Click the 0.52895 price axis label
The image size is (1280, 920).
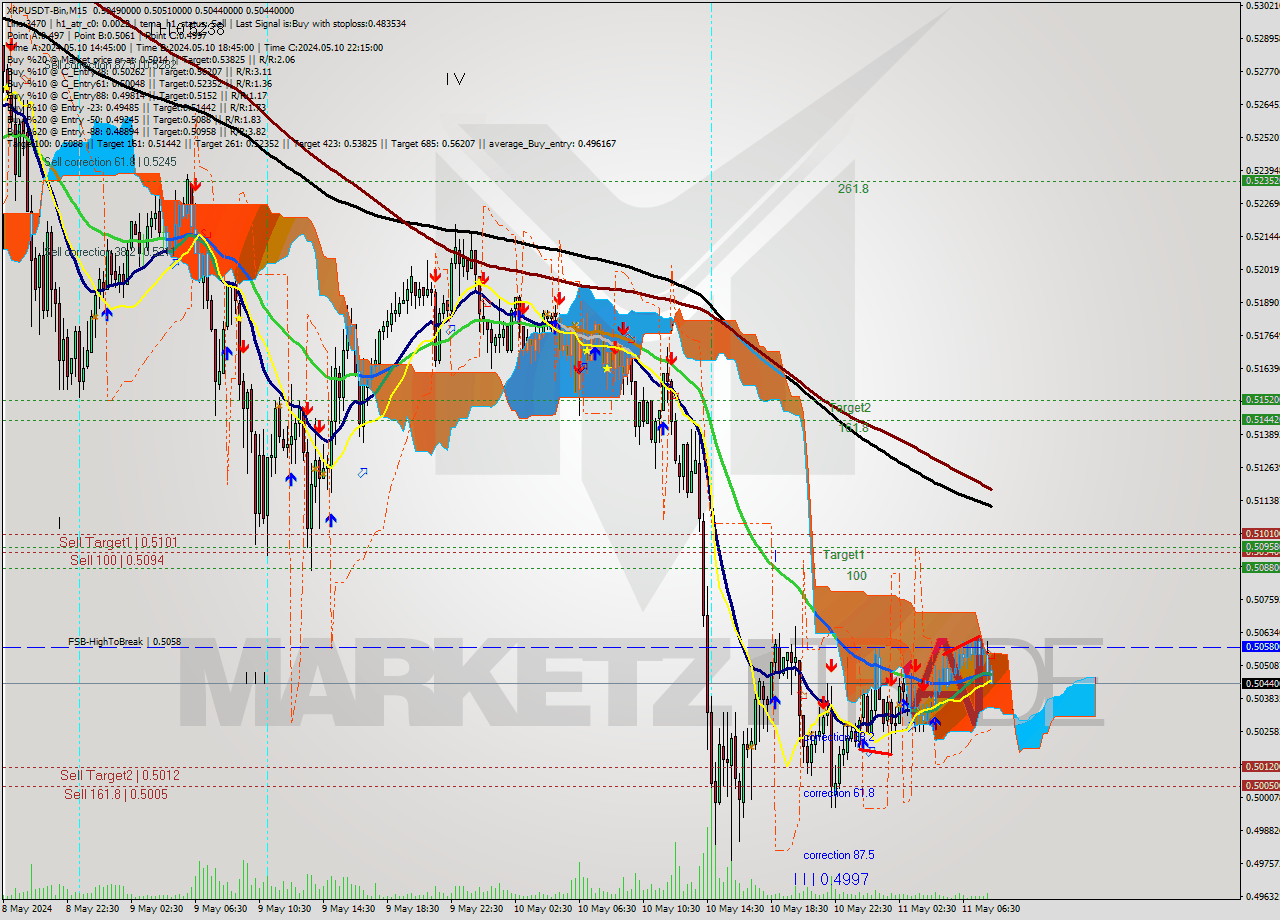pos(1262,39)
